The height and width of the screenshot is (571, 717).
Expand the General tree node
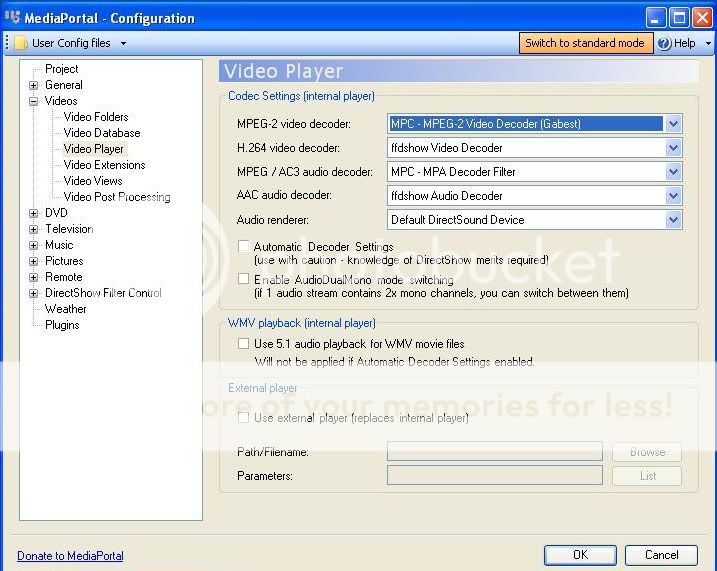33,86
